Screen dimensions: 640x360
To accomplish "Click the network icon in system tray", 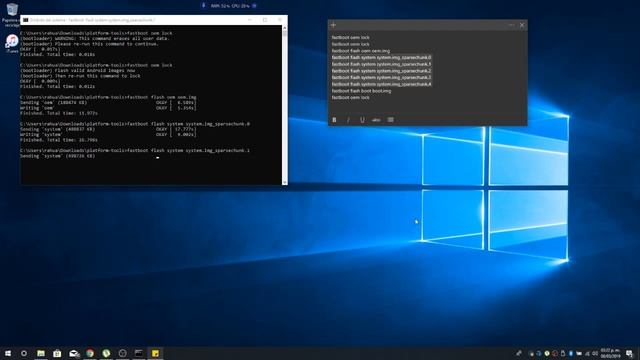I will pos(587,353).
